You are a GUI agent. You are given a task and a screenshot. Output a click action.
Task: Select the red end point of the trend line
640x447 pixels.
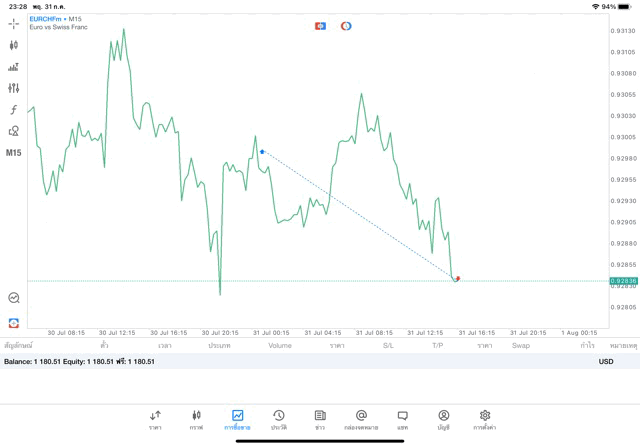click(457, 278)
